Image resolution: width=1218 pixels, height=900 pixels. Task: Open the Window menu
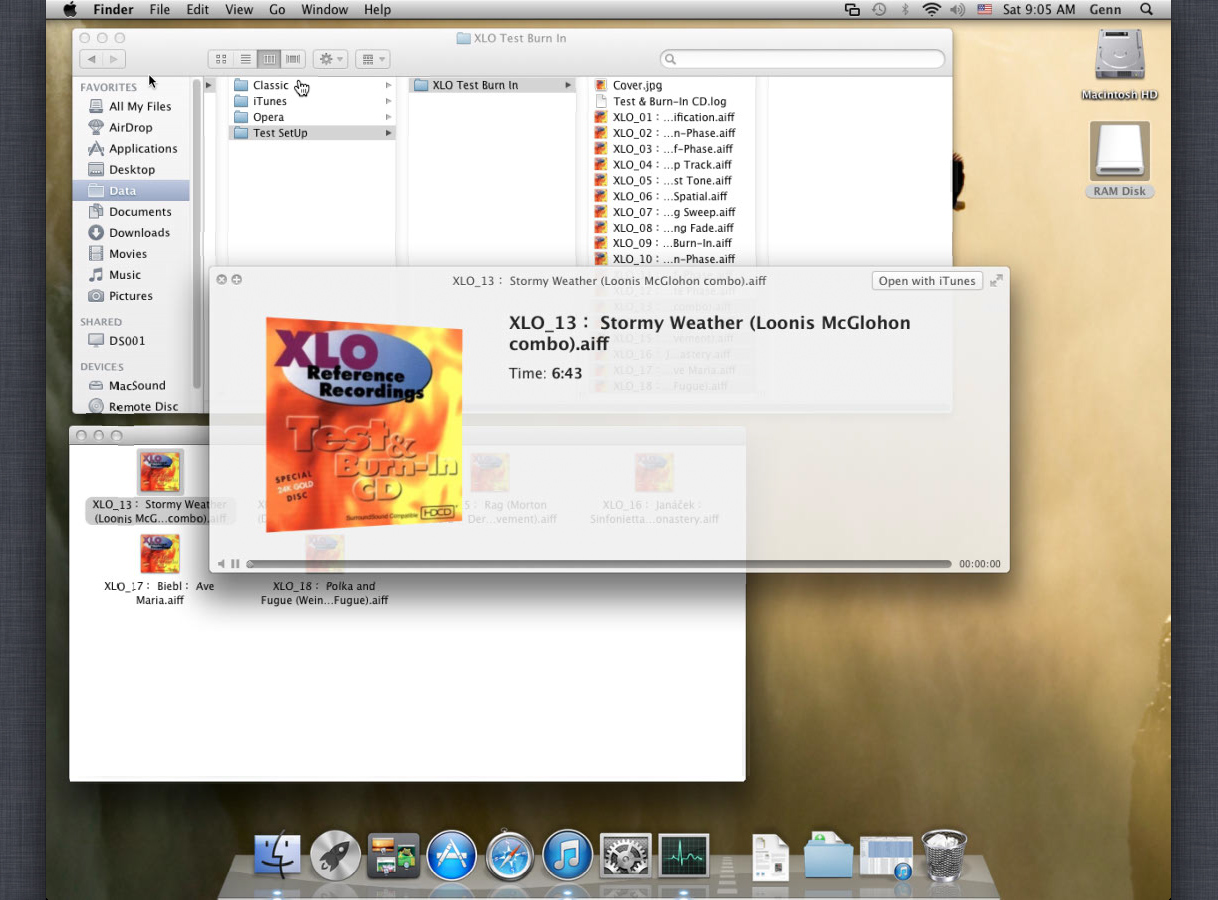tap(325, 9)
